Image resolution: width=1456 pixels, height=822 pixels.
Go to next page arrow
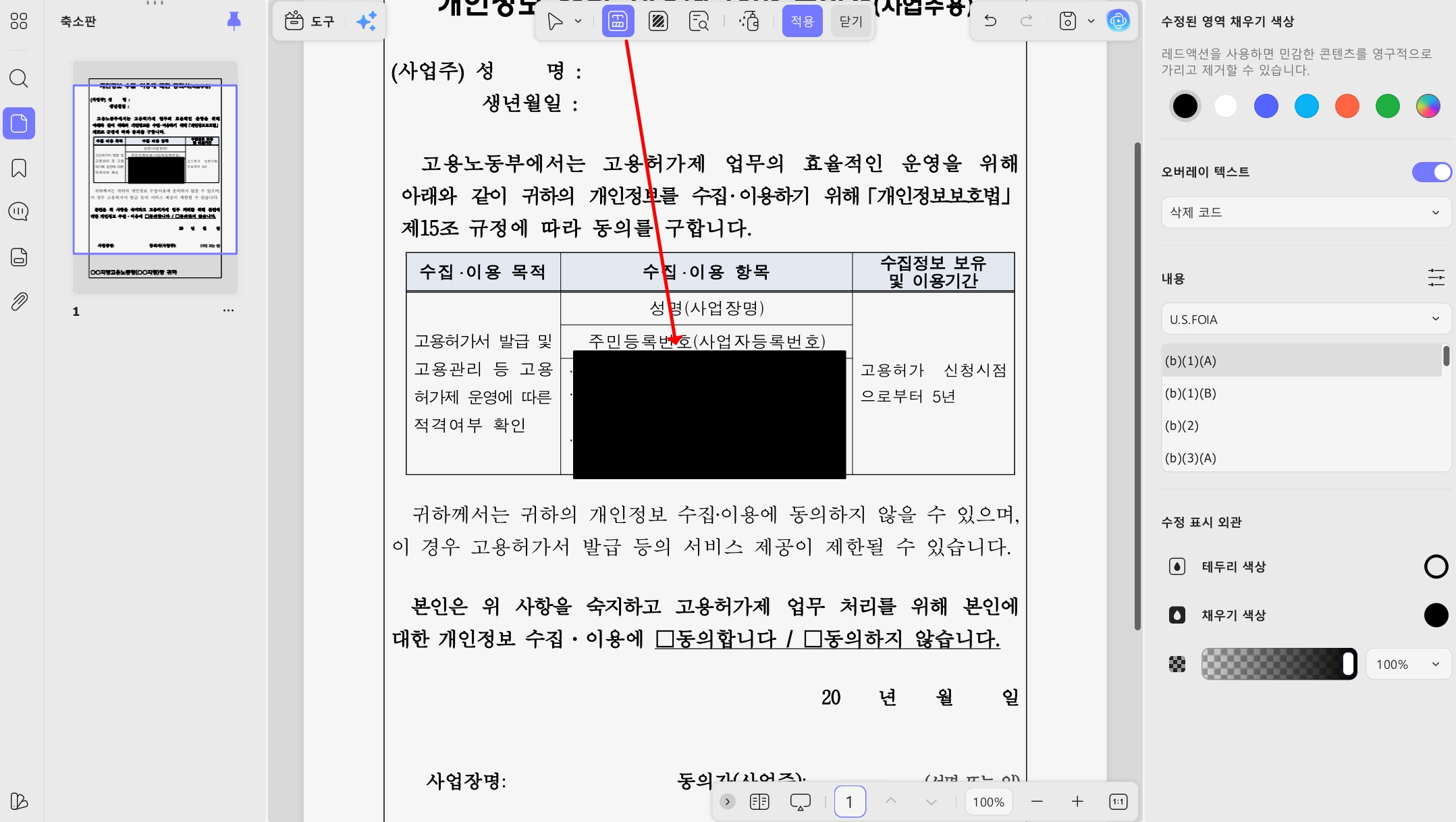coord(932,802)
